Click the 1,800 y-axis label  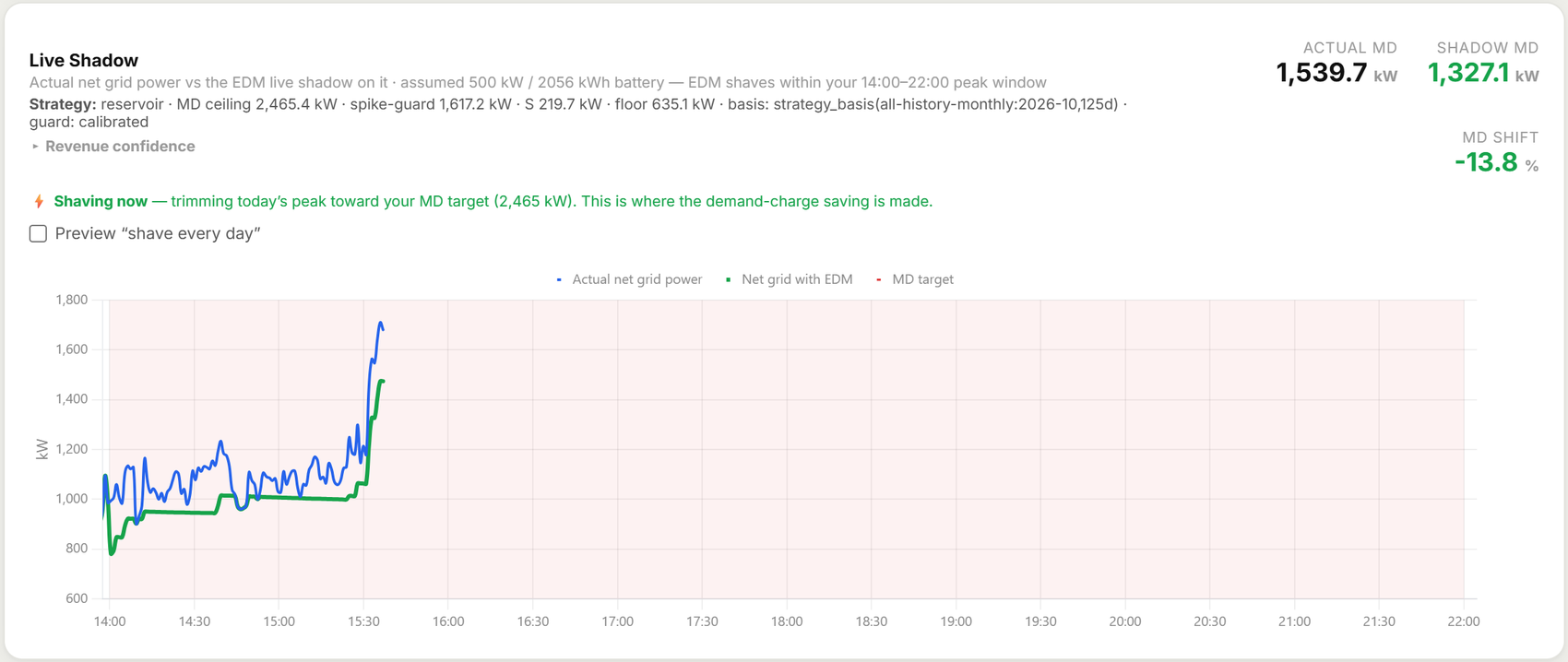coord(72,300)
